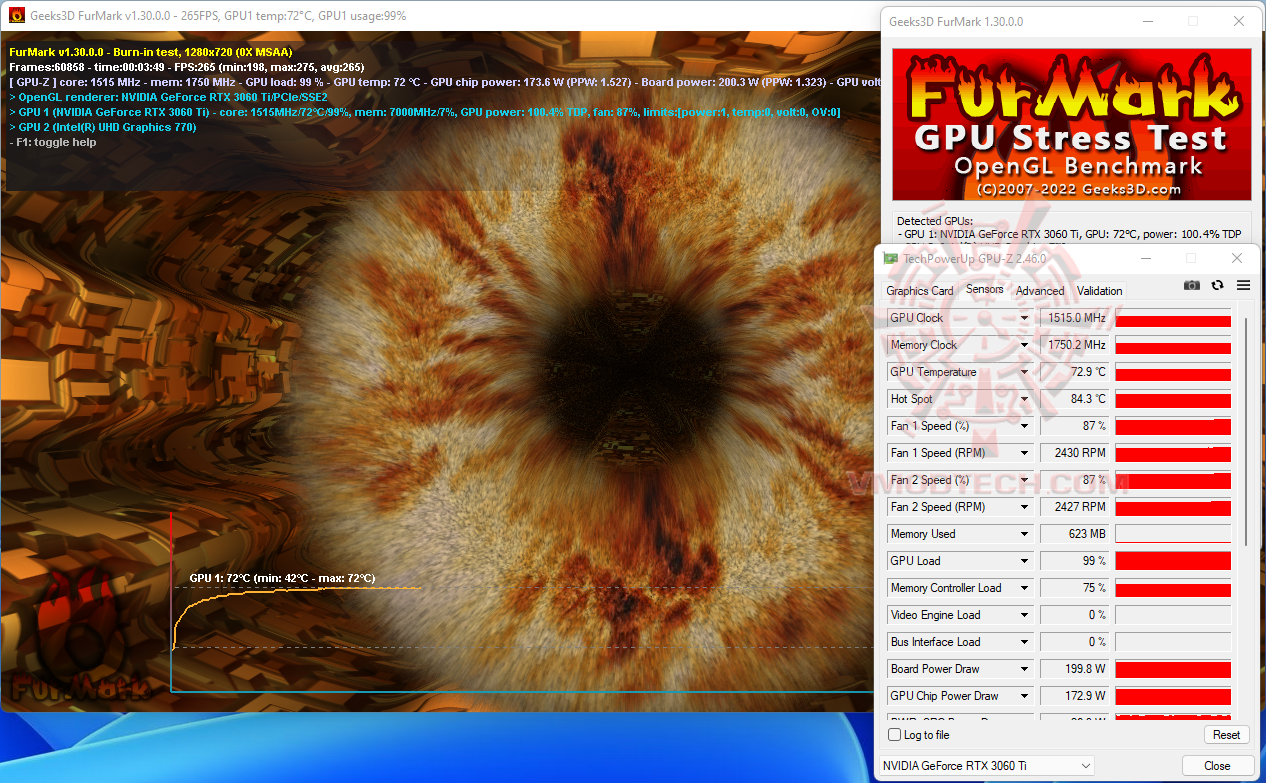Expand the Hot Spot sensor dropdown
1266x783 pixels.
pos(1024,399)
